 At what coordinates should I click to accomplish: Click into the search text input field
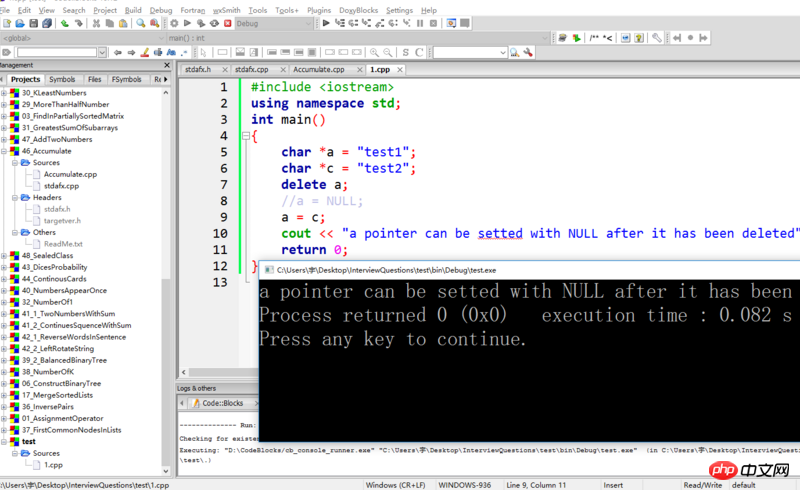click(x=57, y=52)
